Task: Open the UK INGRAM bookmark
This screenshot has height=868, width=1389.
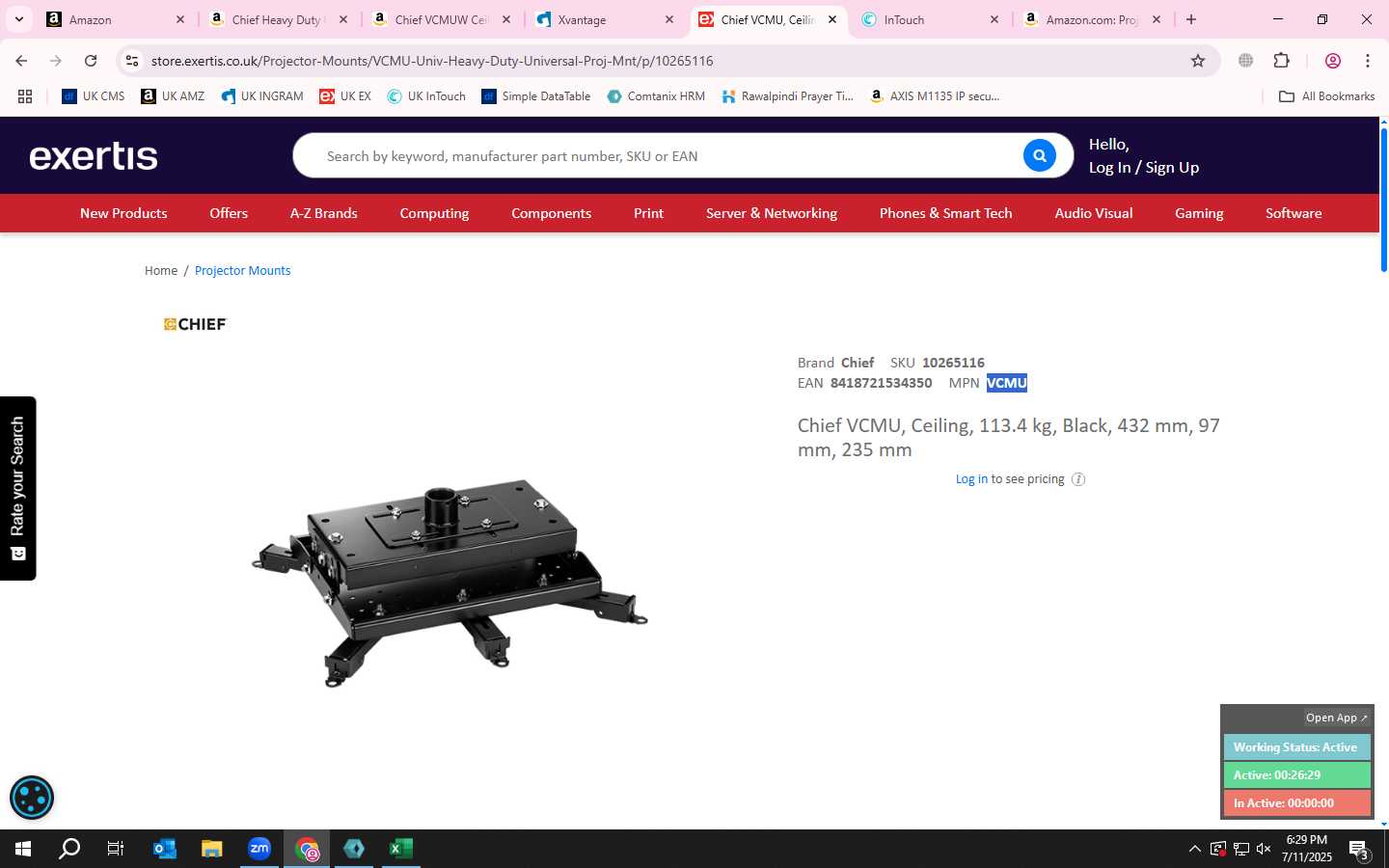Action: (262, 96)
